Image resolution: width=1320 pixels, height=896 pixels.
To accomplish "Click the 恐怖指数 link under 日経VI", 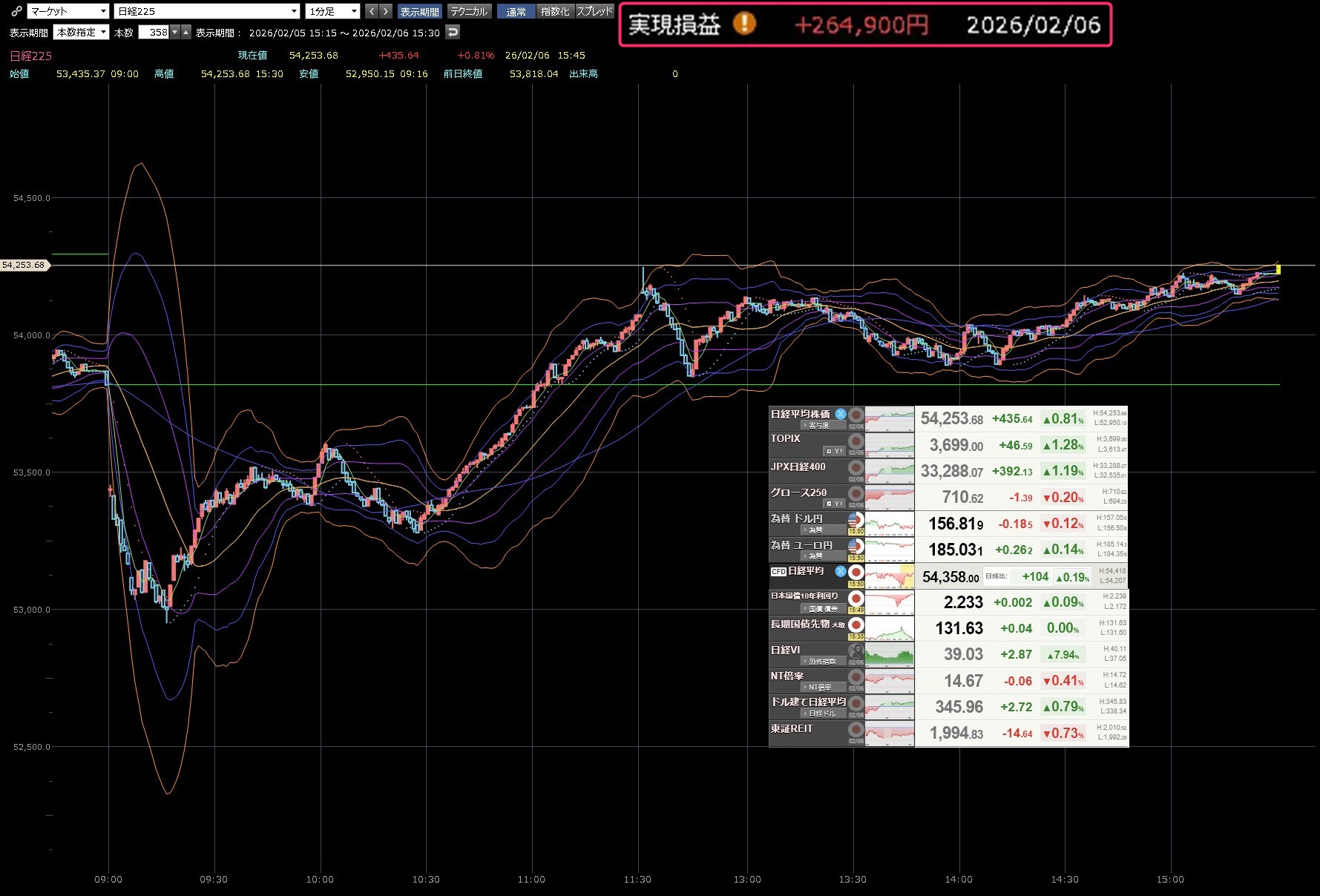I will (x=821, y=661).
